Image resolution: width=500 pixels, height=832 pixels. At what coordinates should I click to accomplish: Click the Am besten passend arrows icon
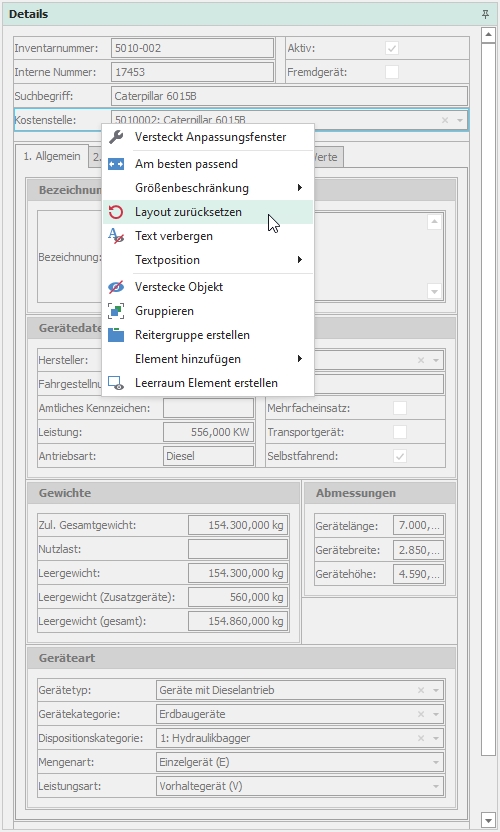(x=116, y=164)
